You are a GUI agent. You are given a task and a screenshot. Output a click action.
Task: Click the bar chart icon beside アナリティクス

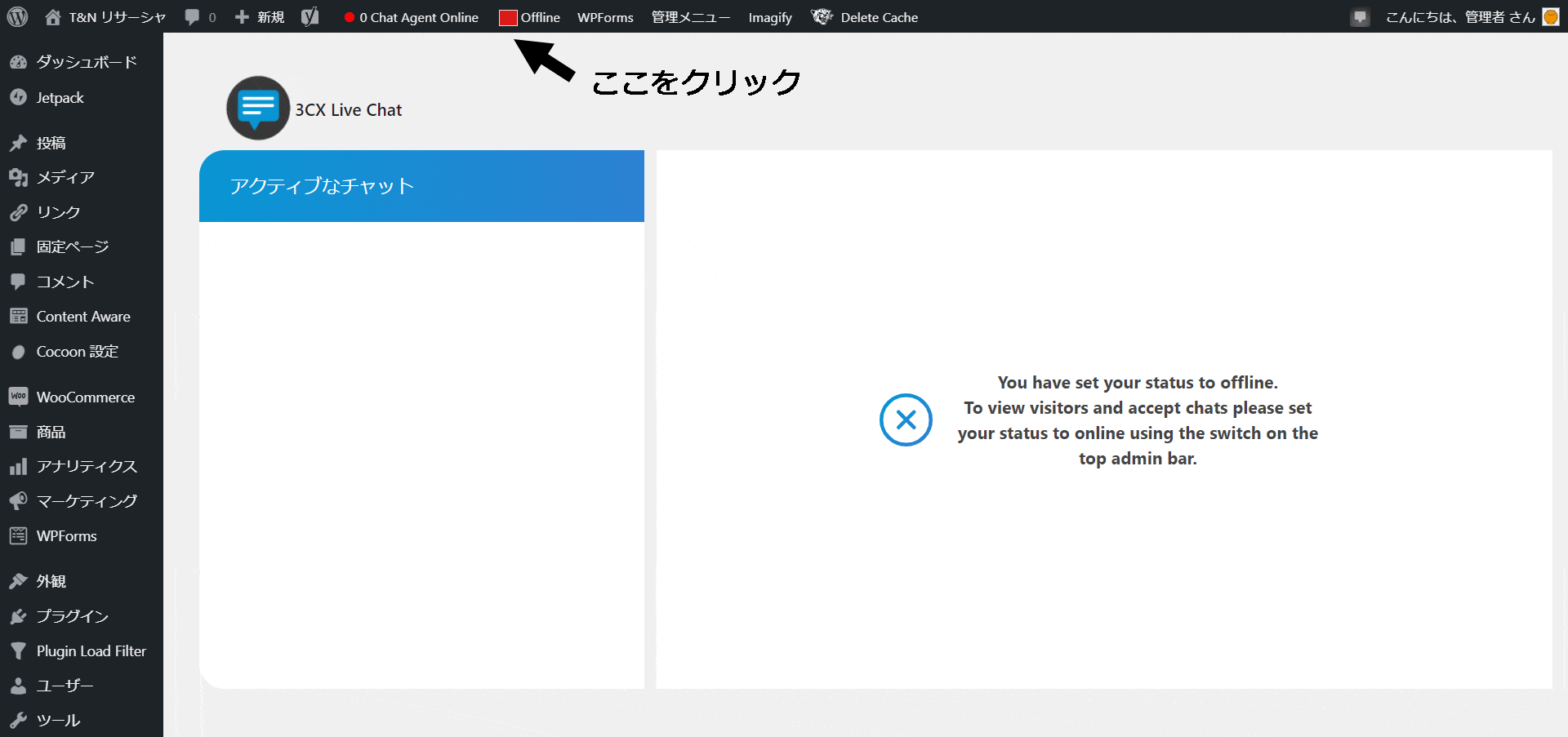pyautogui.click(x=18, y=467)
